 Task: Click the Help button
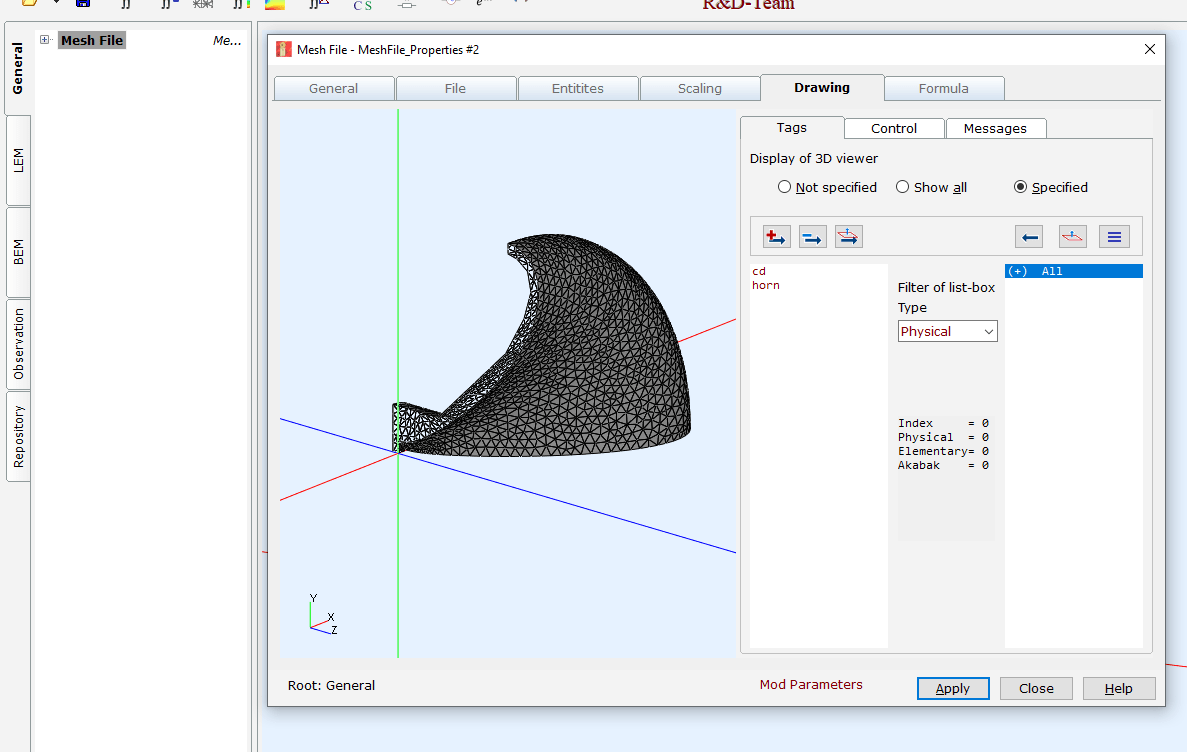tap(1119, 688)
